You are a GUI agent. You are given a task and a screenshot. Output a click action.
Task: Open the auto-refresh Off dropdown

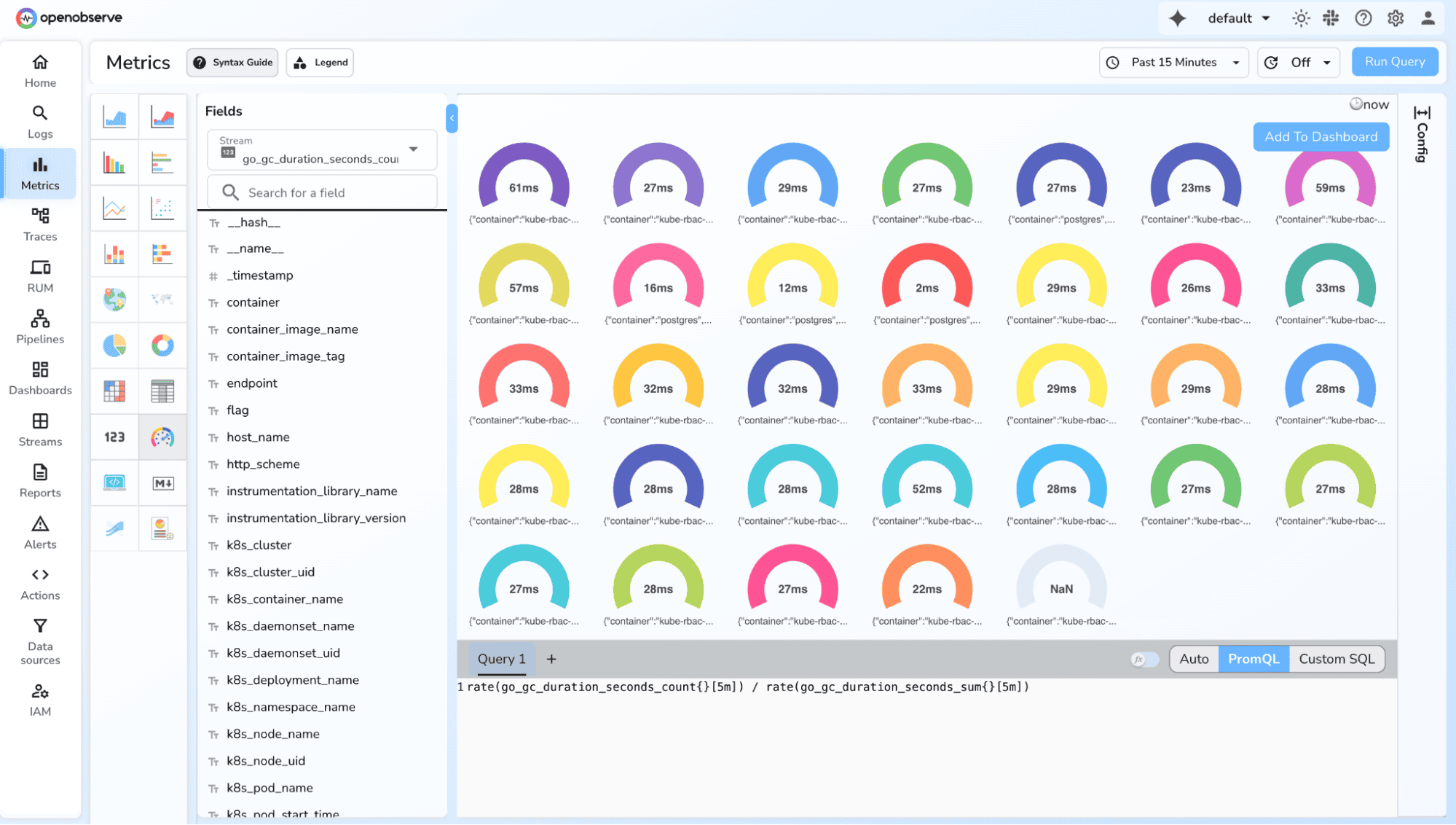(1299, 63)
